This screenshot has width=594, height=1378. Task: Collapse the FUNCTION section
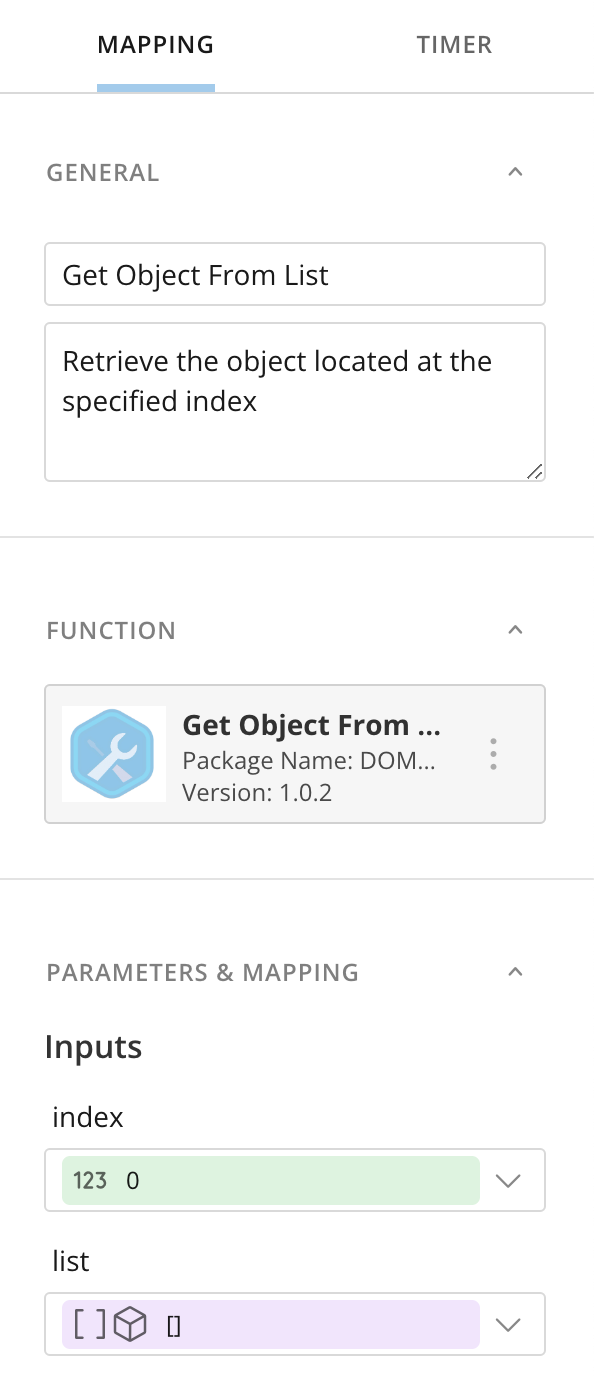click(x=515, y=629)
